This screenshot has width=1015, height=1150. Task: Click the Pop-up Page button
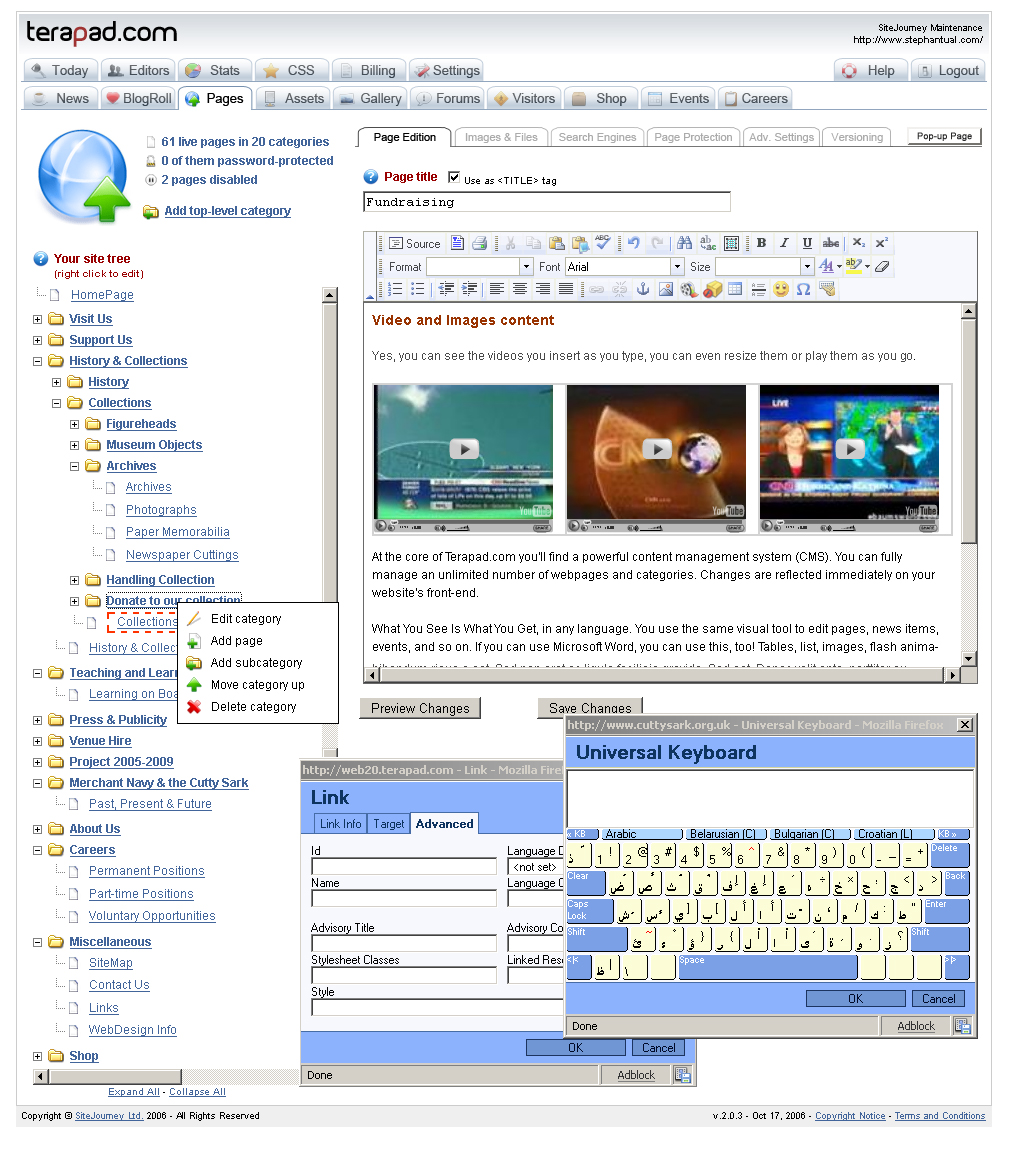pos(944,136)
